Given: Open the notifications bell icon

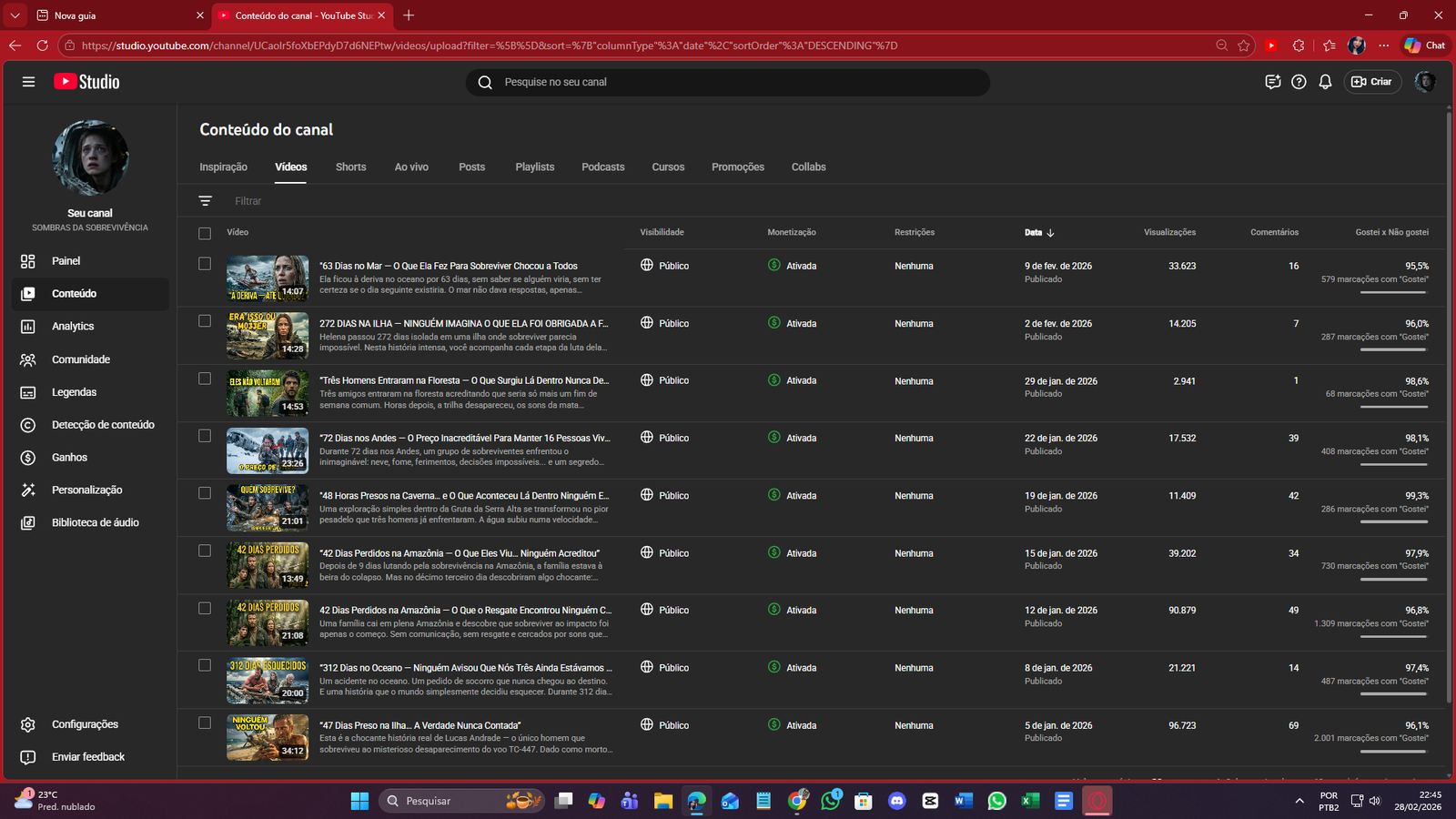Looking at the screenshot, I should point(1325,82).
